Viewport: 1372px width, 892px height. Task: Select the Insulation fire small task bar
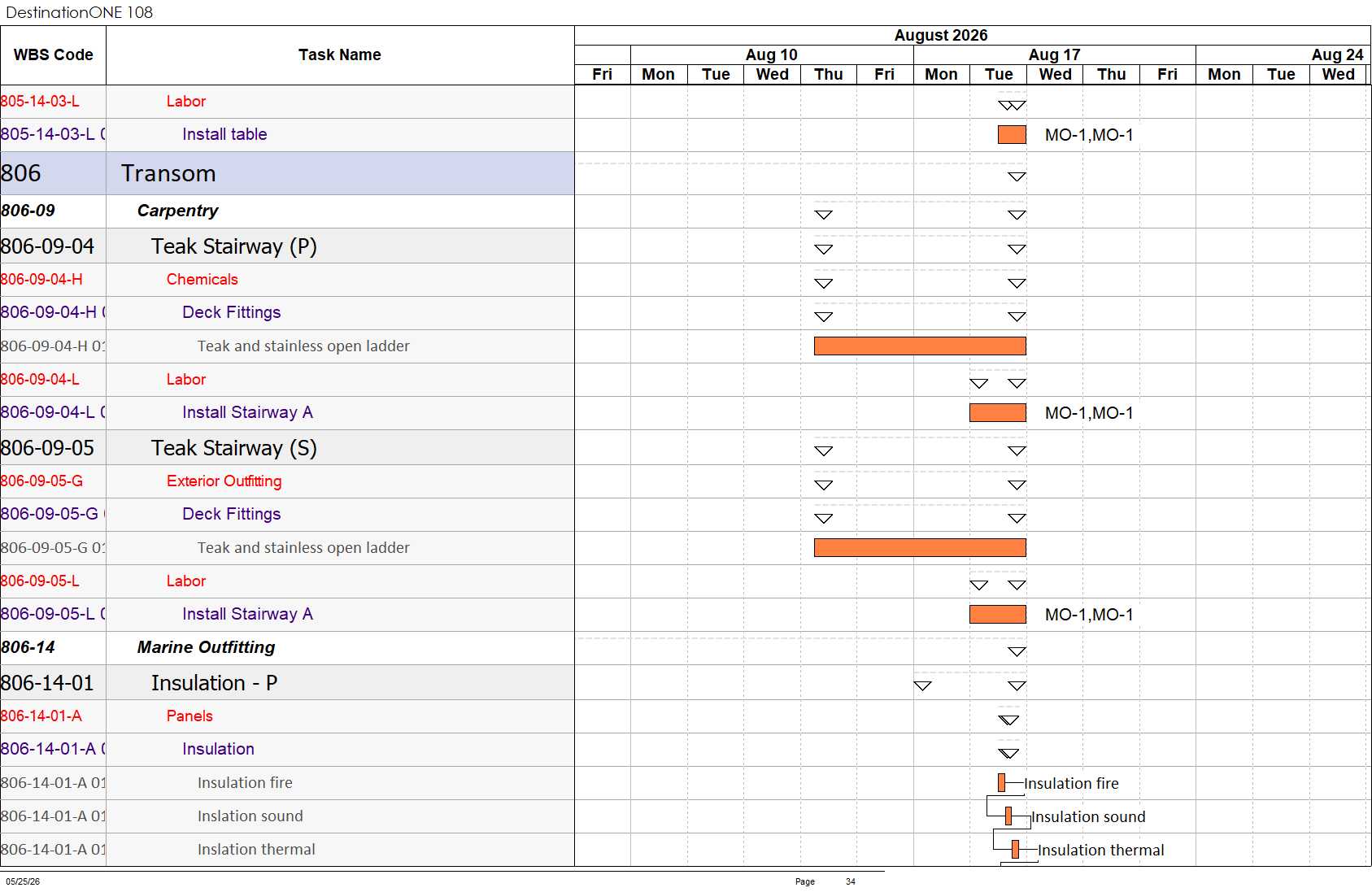(x=1002, y=783)
